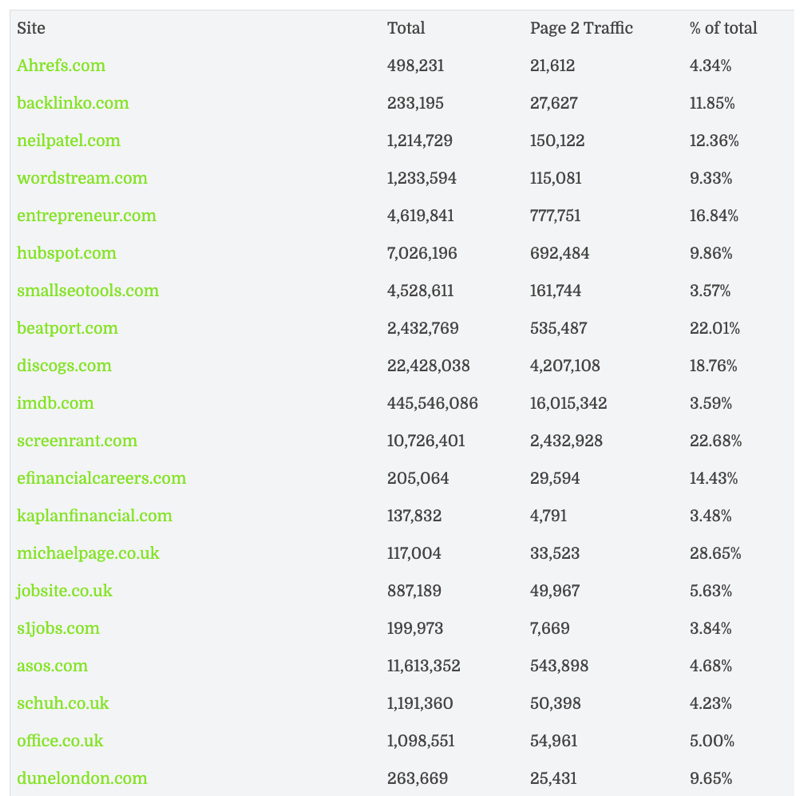Open wordstream.com link

[82, 178]
